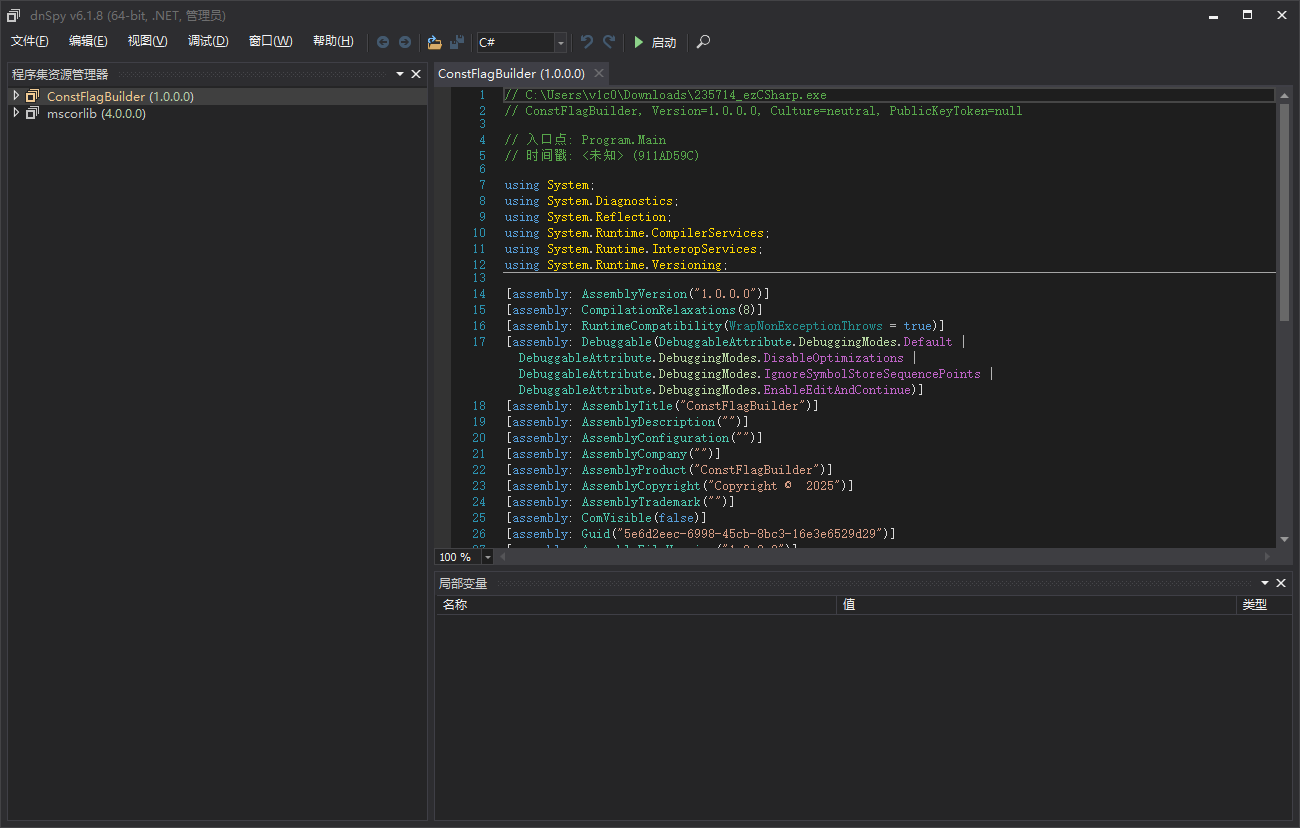Open the 文件 (File) menu
1300x828 pixels.
coord(29,41)
